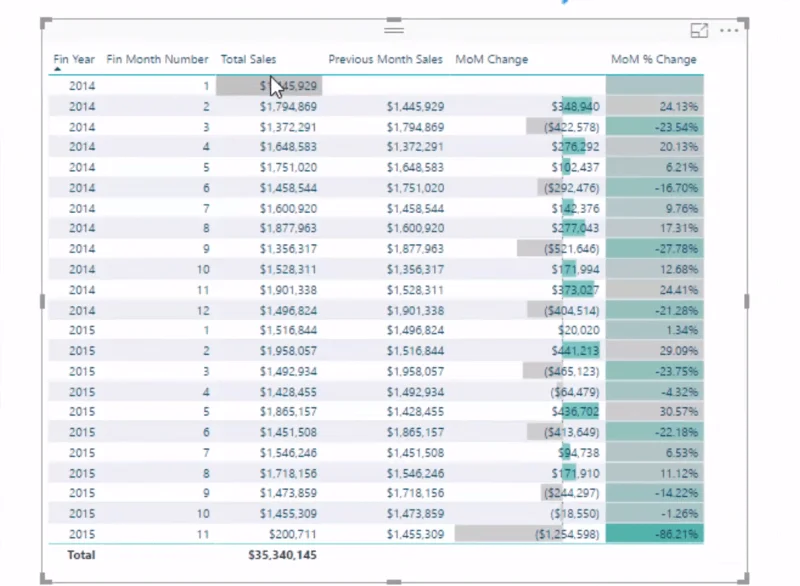Click the bottom edge middle resize handle
This screenshot has height=586, width=800.
(394, 581)
